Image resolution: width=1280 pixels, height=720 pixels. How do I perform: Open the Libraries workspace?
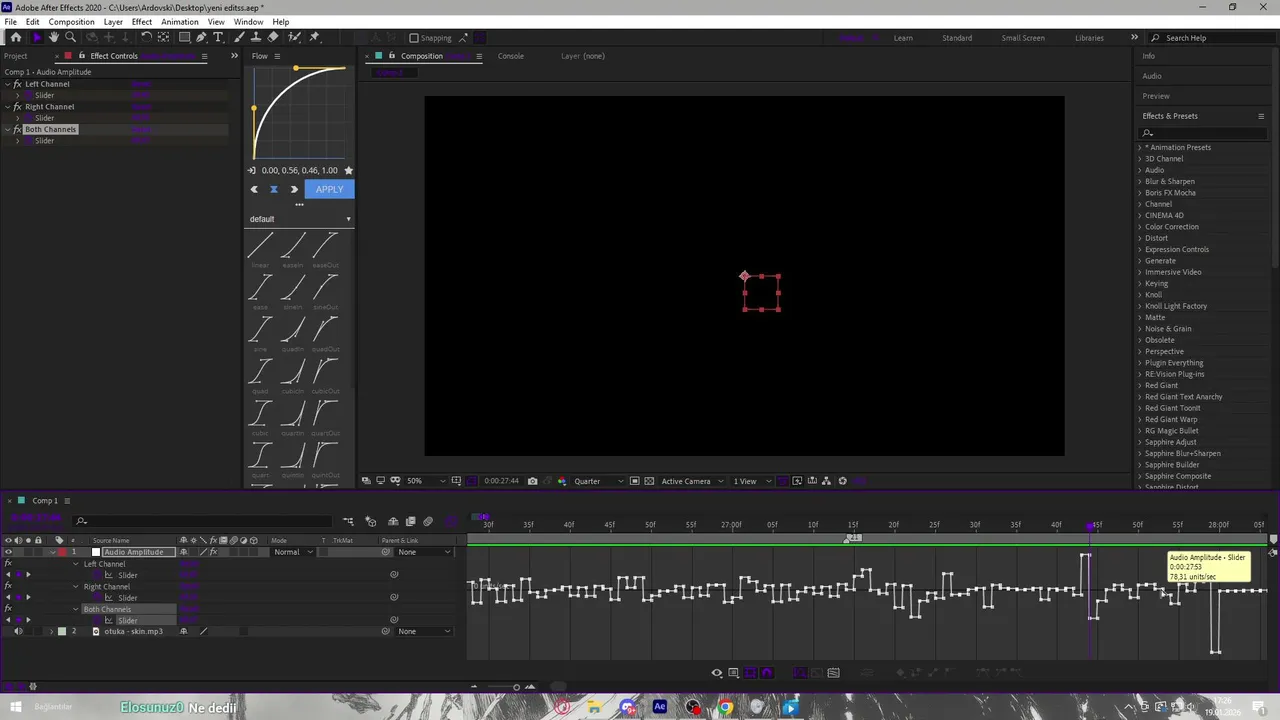1089,38
